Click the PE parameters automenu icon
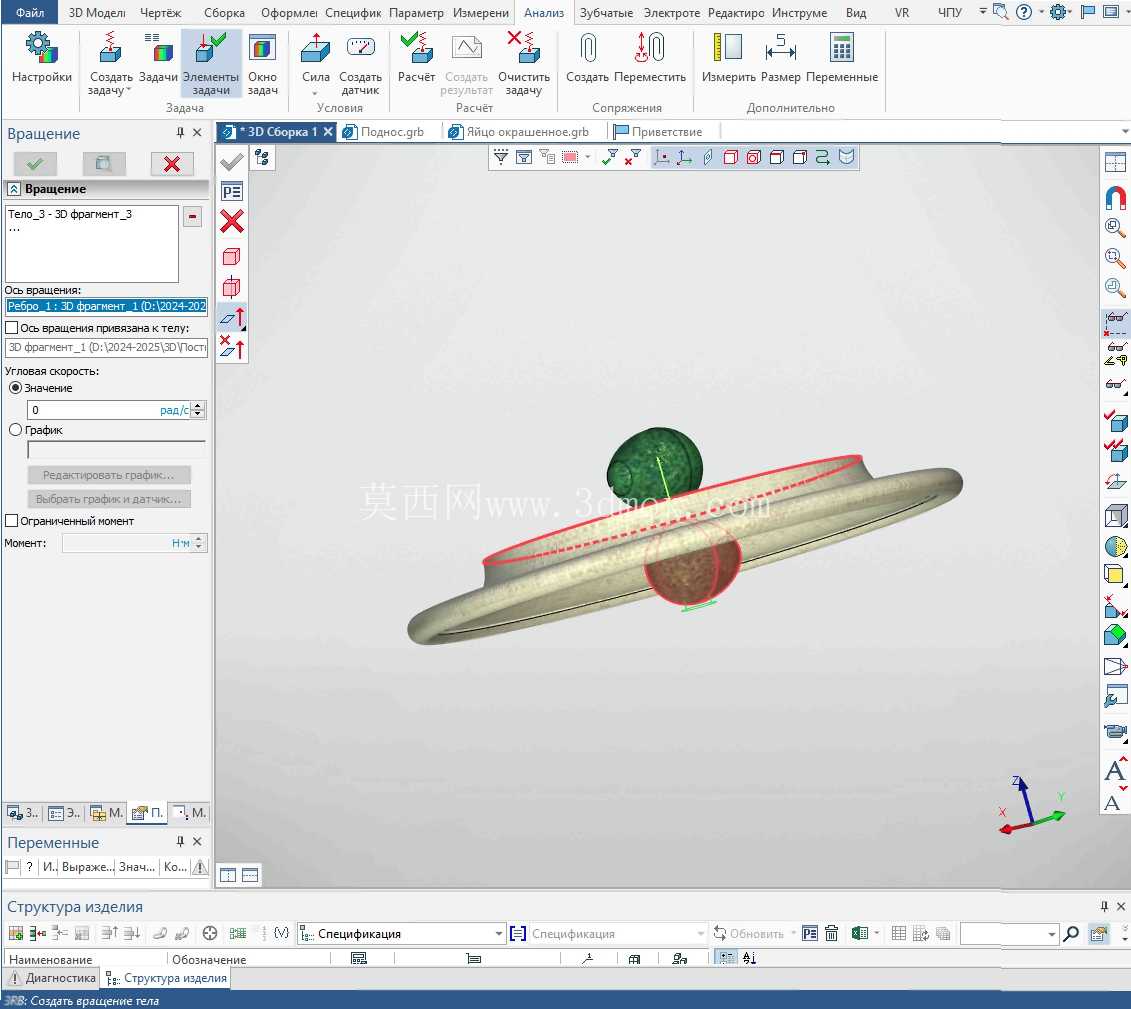1131x1009 pixels. [232, 192]
